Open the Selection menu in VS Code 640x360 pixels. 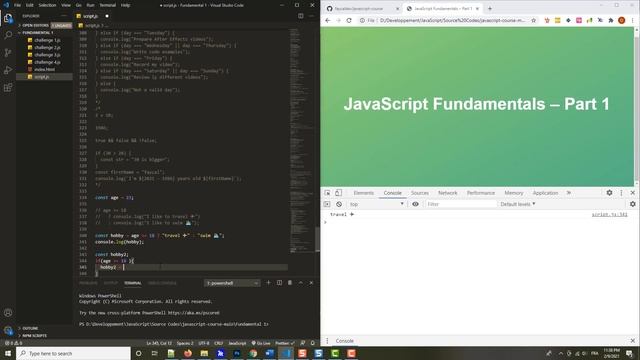47,5
